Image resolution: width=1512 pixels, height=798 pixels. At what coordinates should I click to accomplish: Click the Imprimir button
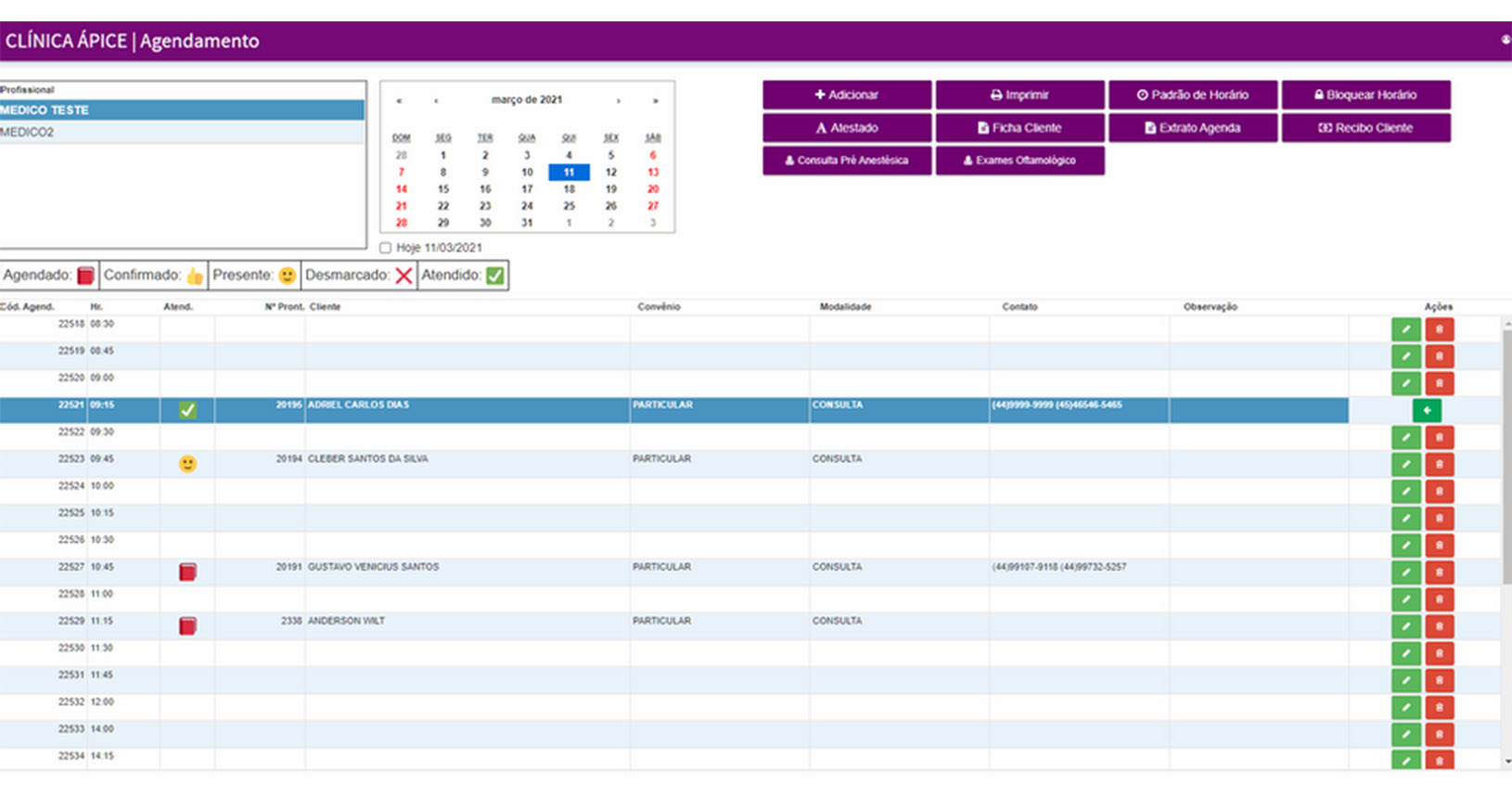(1019, 95)
